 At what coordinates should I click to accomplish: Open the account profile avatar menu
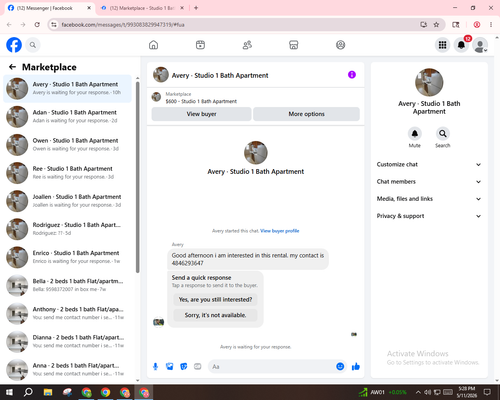pos(480,45)
